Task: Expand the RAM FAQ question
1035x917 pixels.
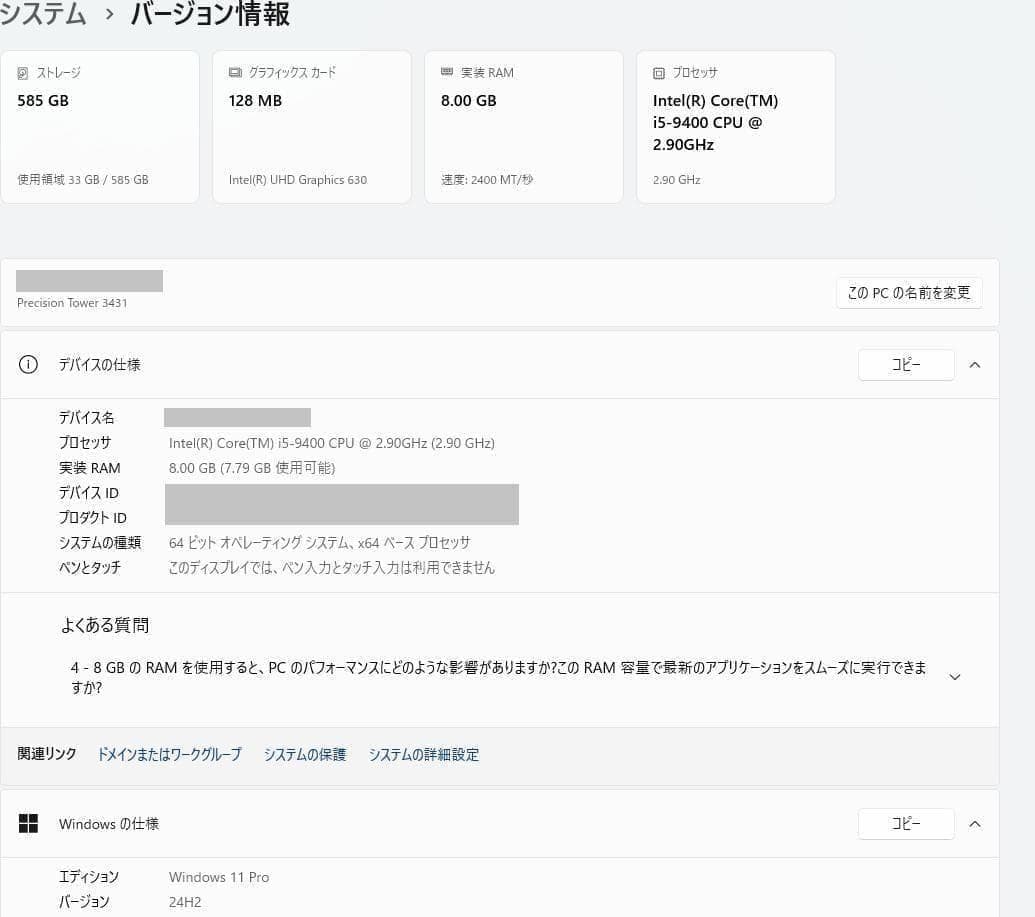Action: tap(955, 677)
